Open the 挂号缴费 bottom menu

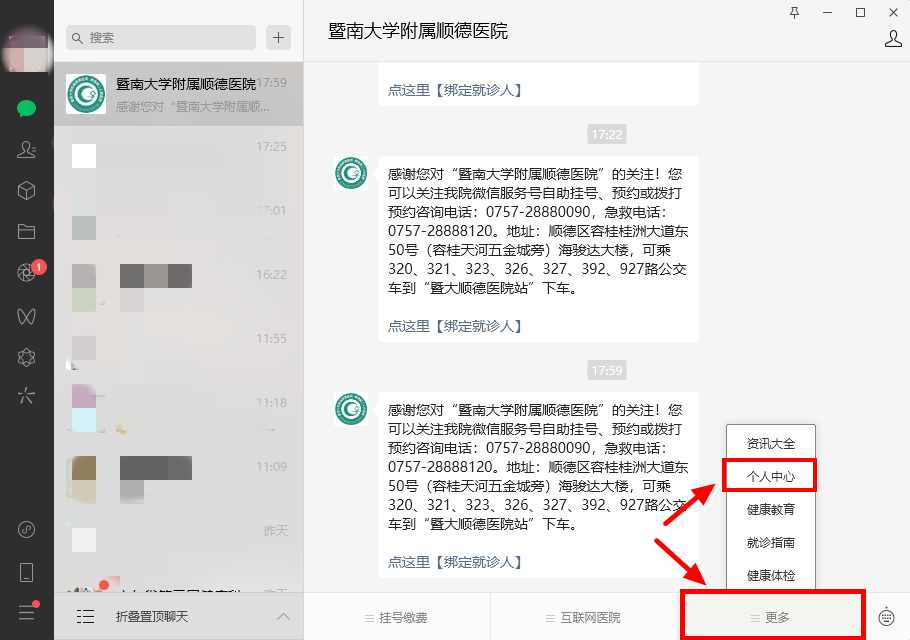click(397, 617)
